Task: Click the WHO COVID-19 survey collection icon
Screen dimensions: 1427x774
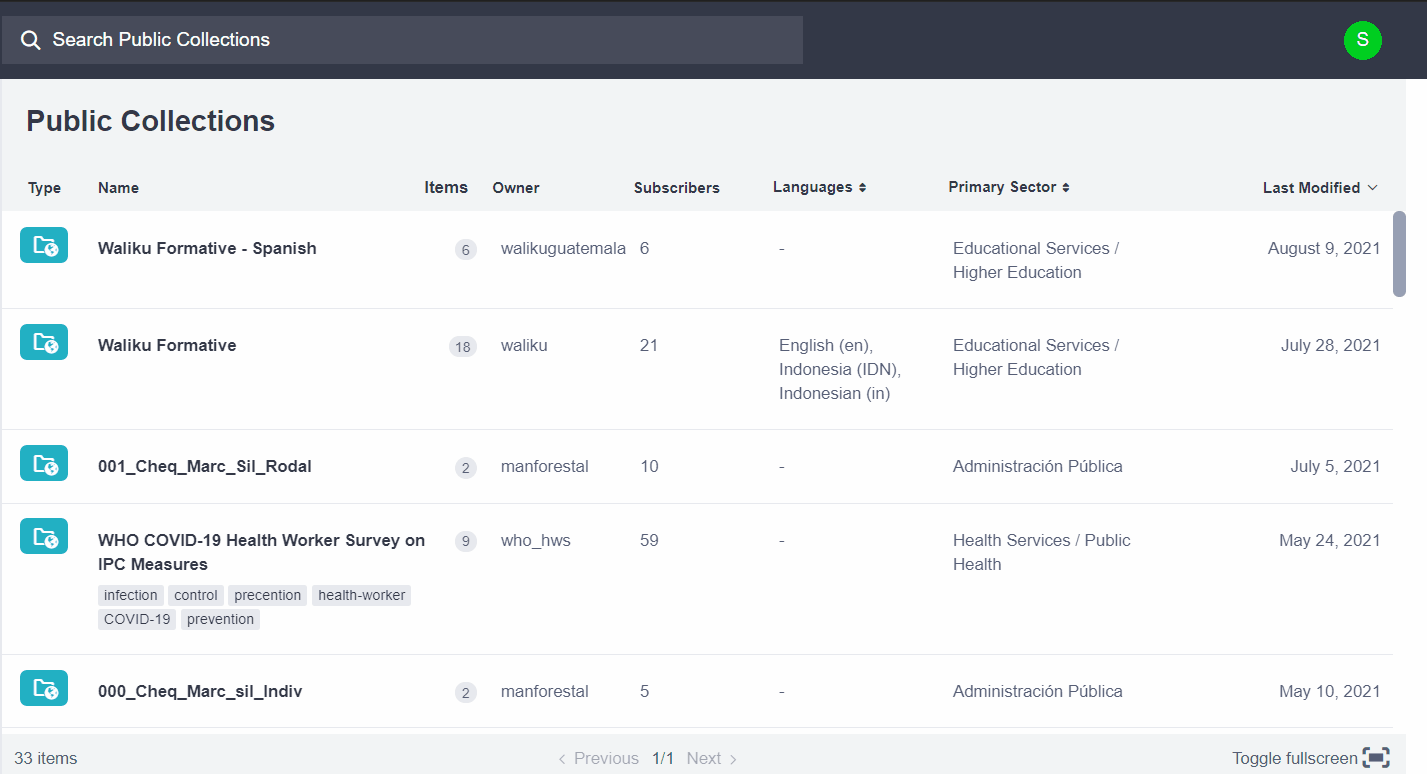Action: [x=44, y=537]
